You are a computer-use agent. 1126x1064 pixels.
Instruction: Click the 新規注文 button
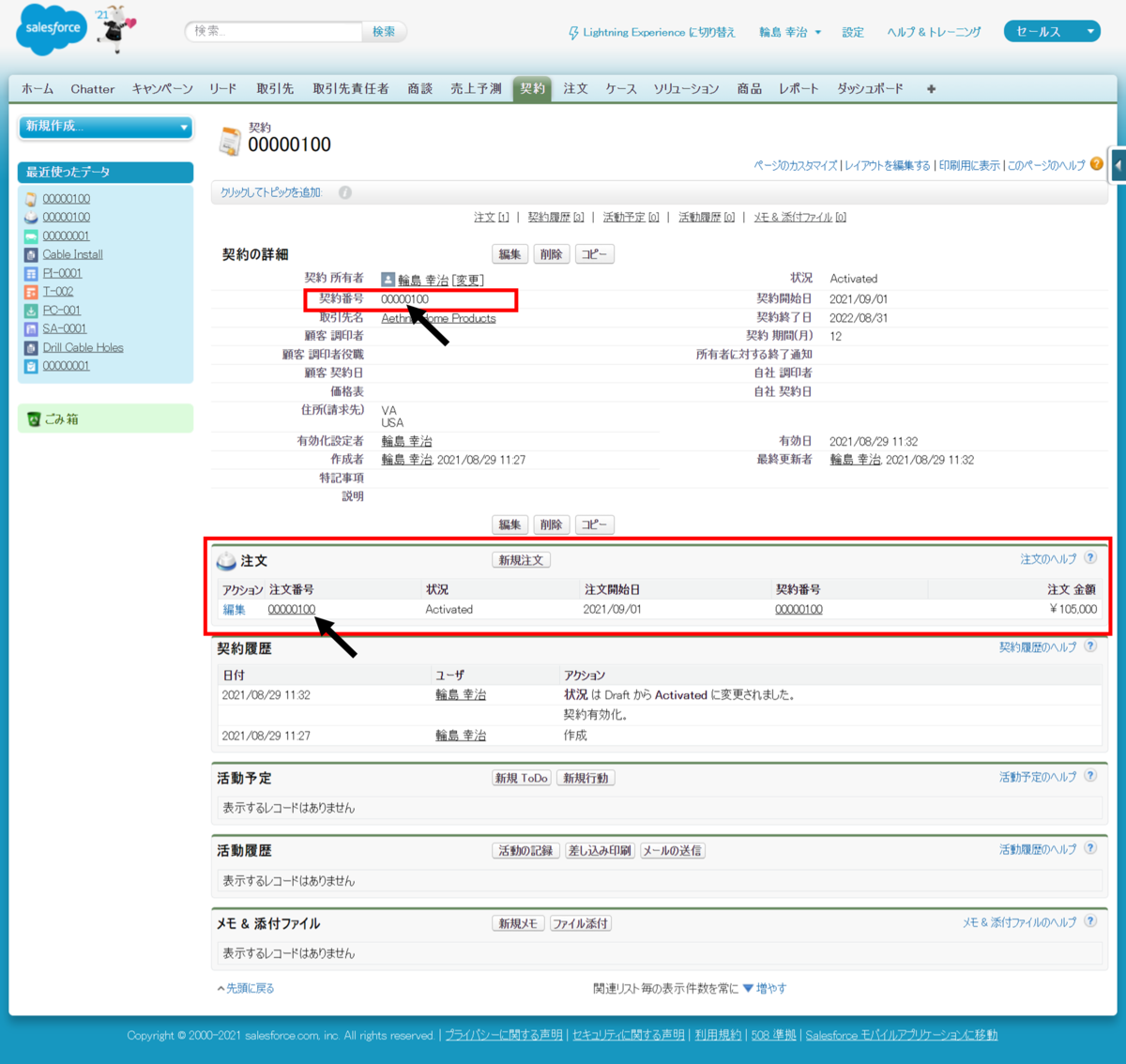click(521, 560)
